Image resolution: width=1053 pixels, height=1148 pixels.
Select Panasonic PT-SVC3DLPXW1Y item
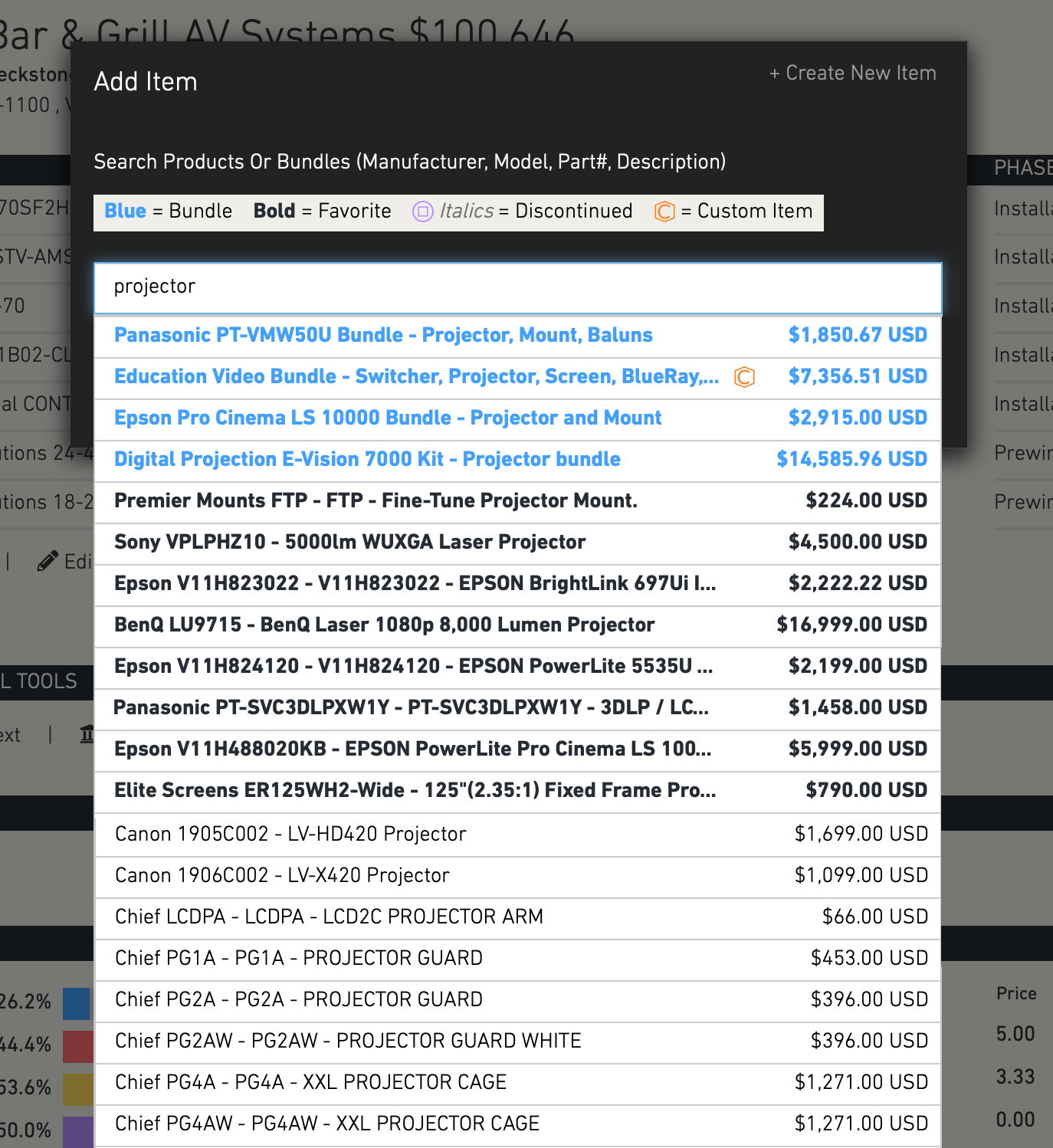(x=517, y=708)
